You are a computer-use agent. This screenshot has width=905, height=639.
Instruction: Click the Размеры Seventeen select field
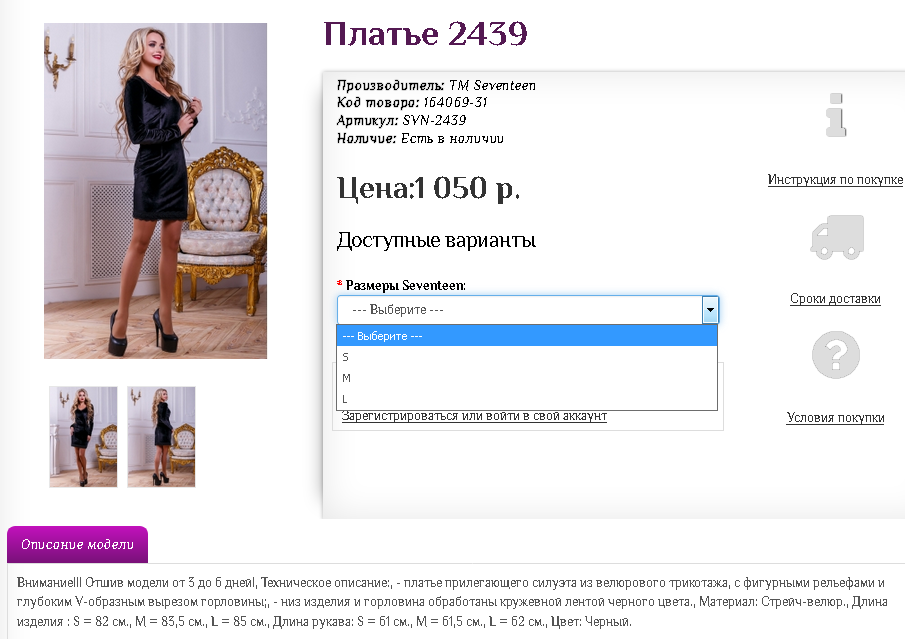(x=528, y=310)
